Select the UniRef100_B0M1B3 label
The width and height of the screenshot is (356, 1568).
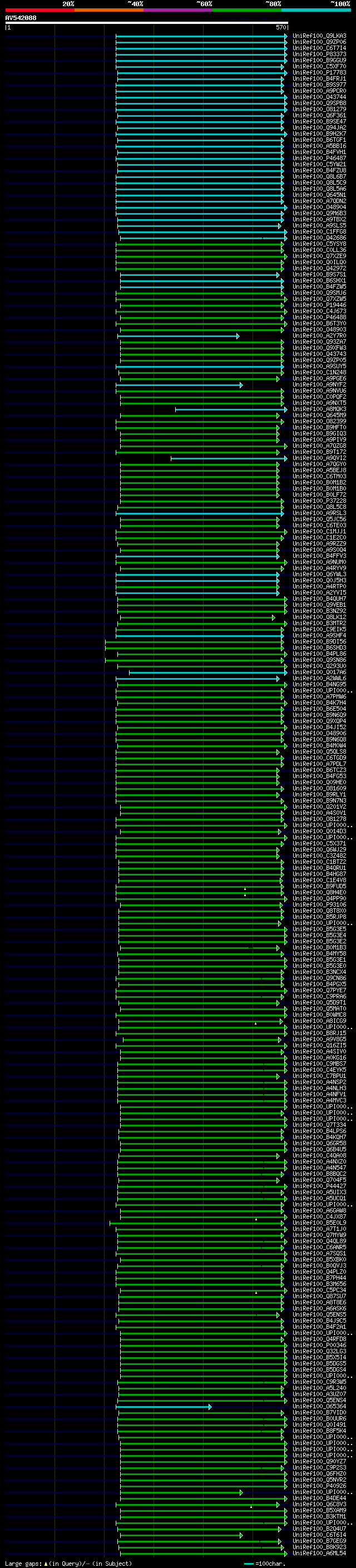coord(319,948)
